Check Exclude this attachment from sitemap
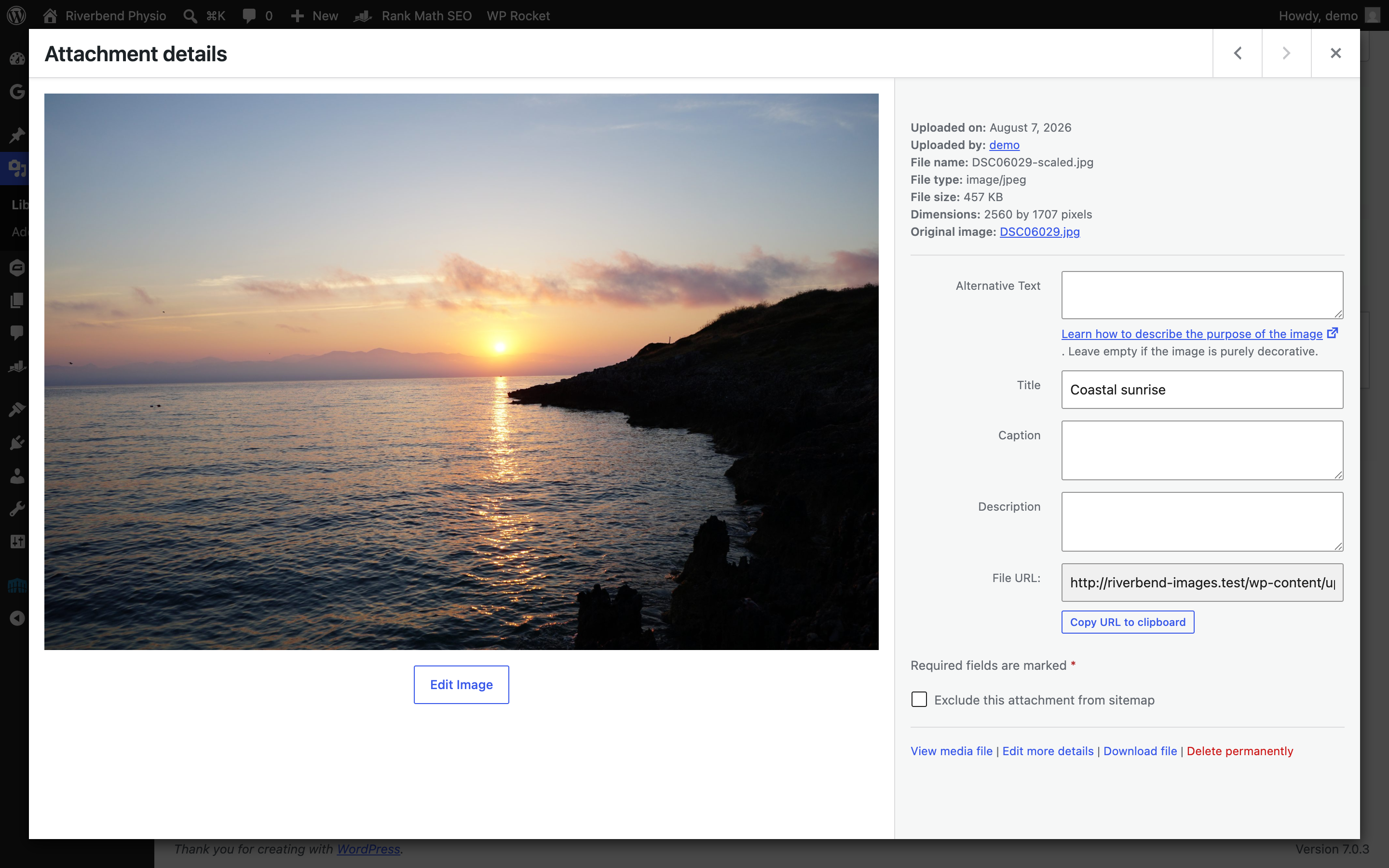This screenshot has width=1389, height=868. point(919,699)
